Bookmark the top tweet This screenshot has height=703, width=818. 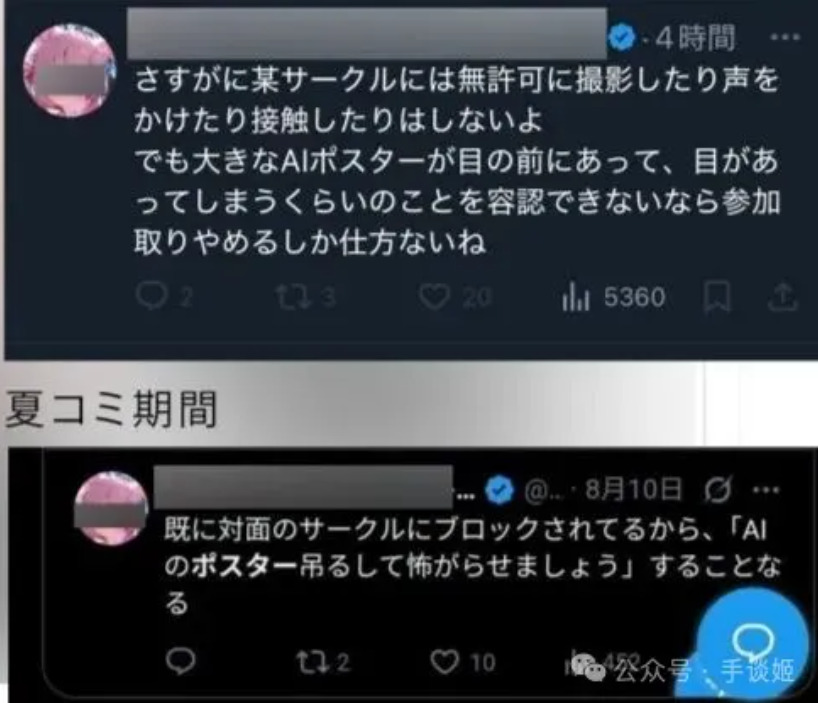[717, 297]
